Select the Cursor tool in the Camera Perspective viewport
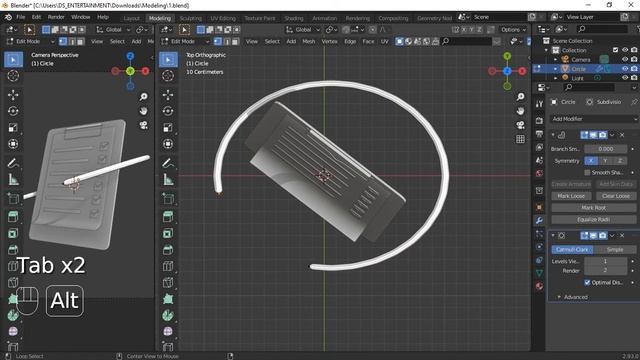The height and width of the screenshot is (360, 640). [x=13, y=76]
